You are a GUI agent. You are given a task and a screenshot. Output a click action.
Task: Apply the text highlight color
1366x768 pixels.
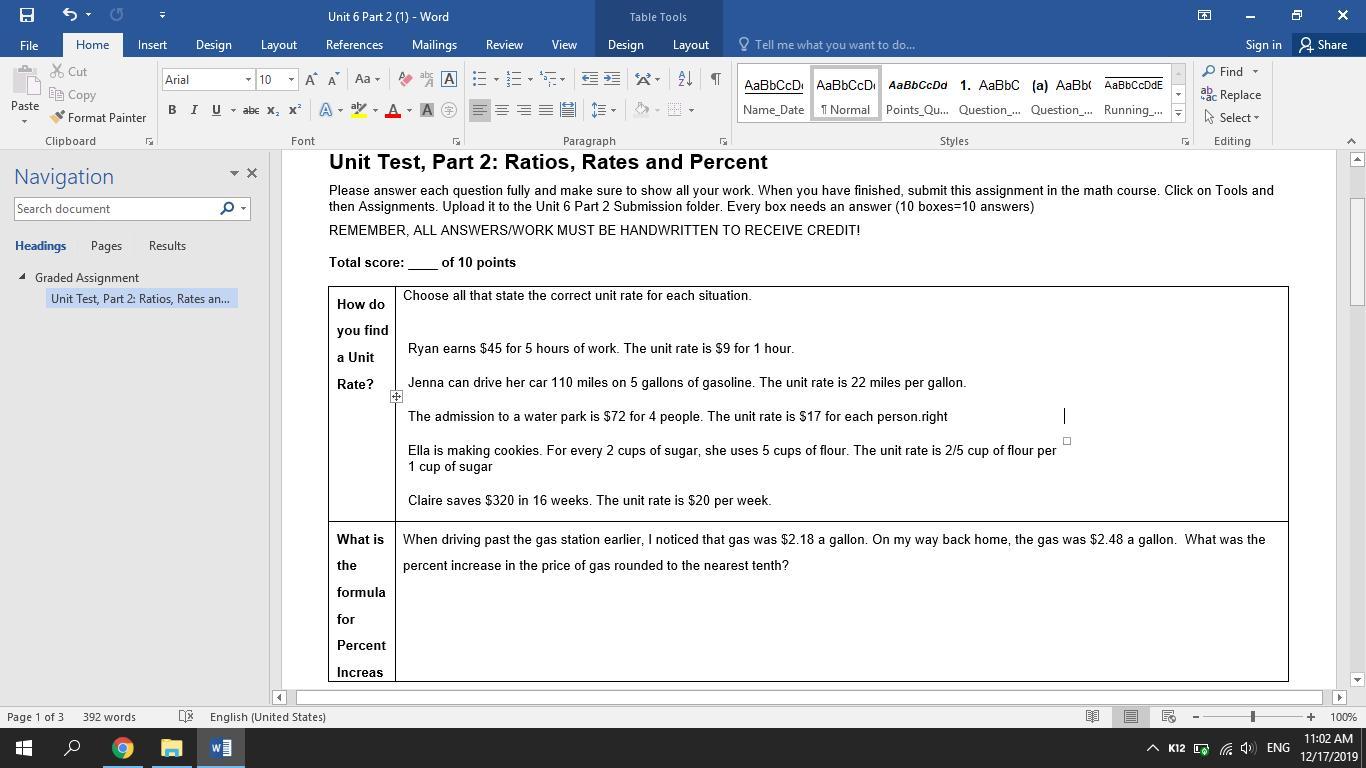point(358,110)
